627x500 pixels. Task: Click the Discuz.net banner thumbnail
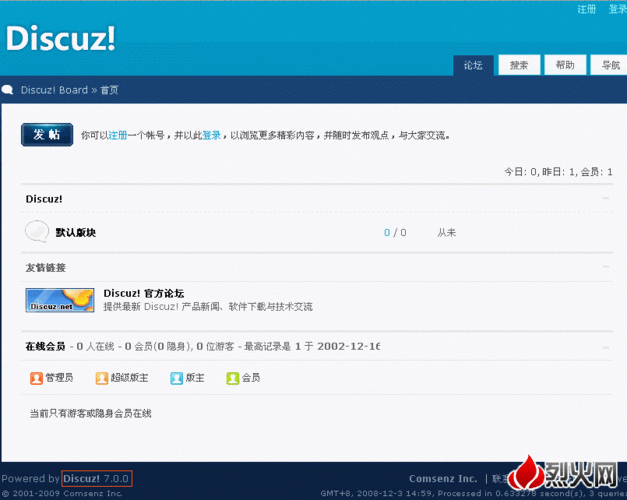(60, 300)
